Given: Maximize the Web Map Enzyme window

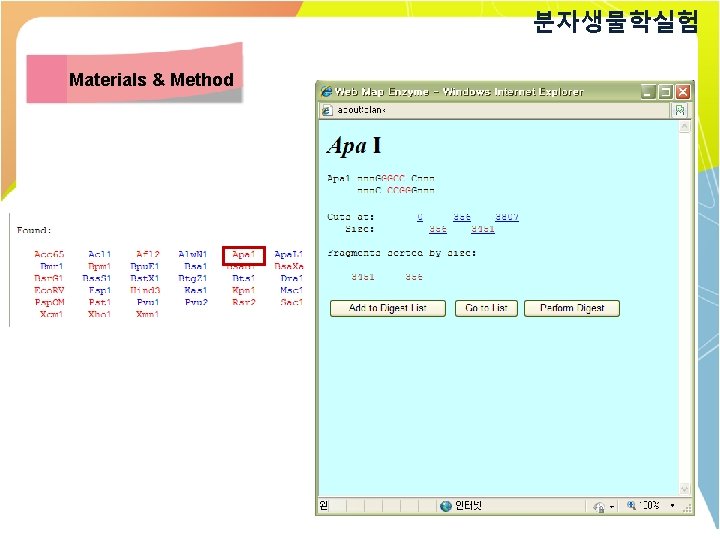Looking at the screenshot, I should (665, 92).
